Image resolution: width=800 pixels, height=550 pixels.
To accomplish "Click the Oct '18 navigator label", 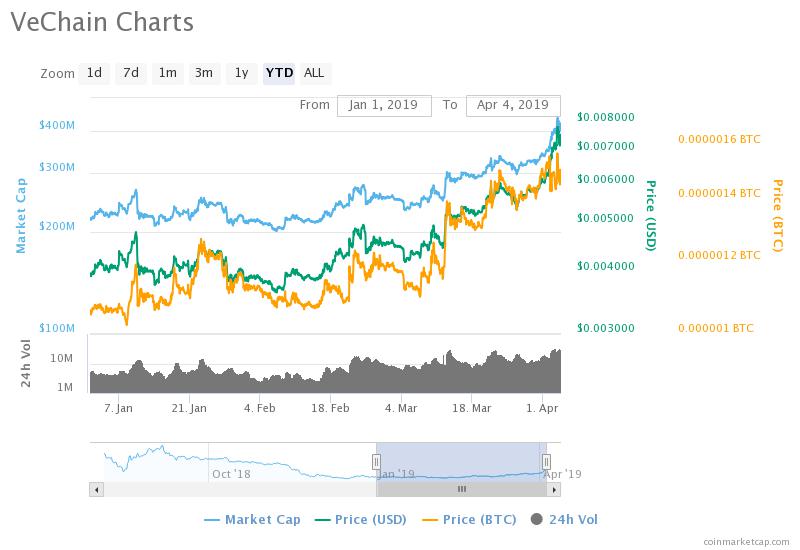I will pyautogui.click(x=231, y=474).
